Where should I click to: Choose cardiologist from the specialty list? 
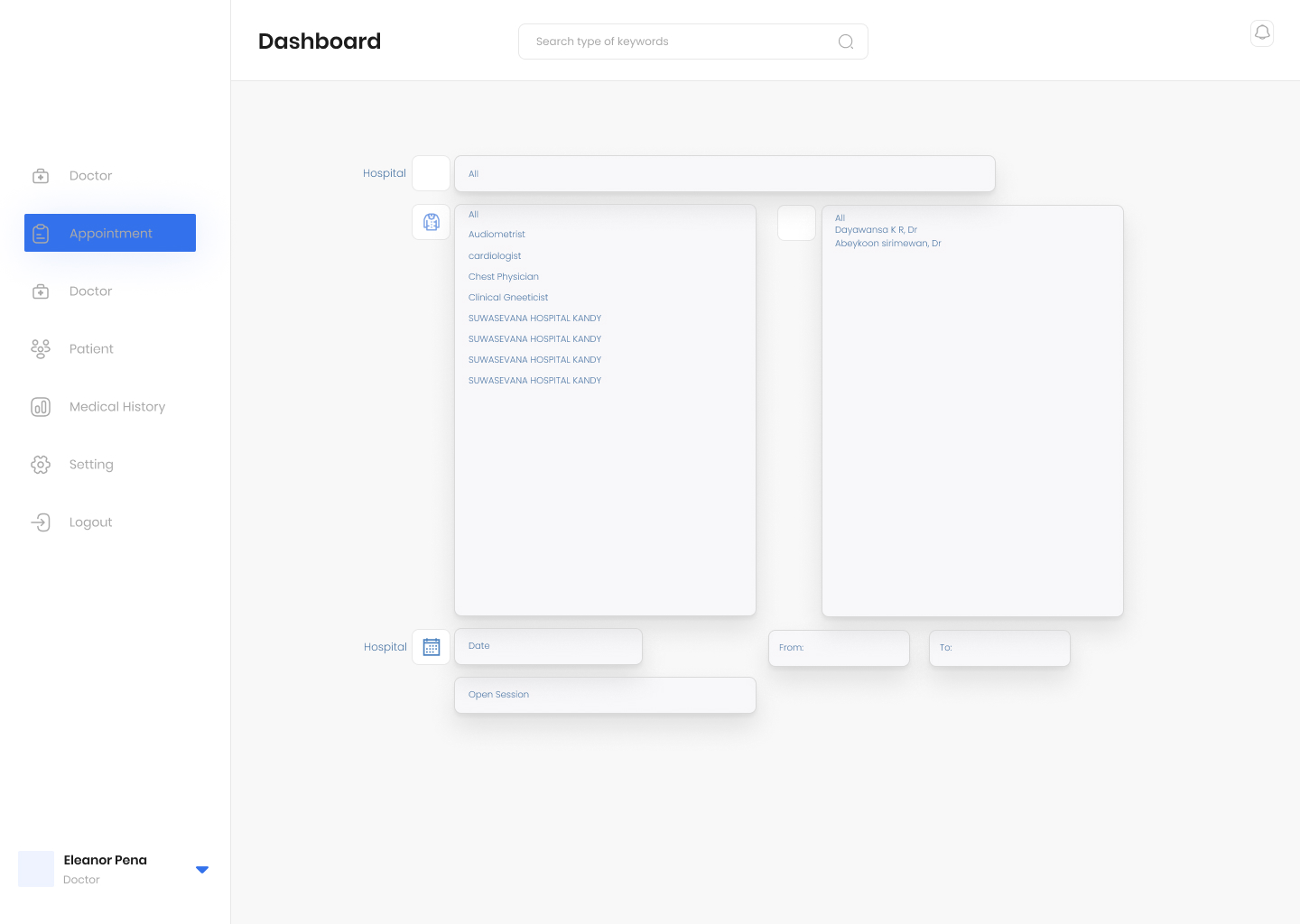point(495,256)
